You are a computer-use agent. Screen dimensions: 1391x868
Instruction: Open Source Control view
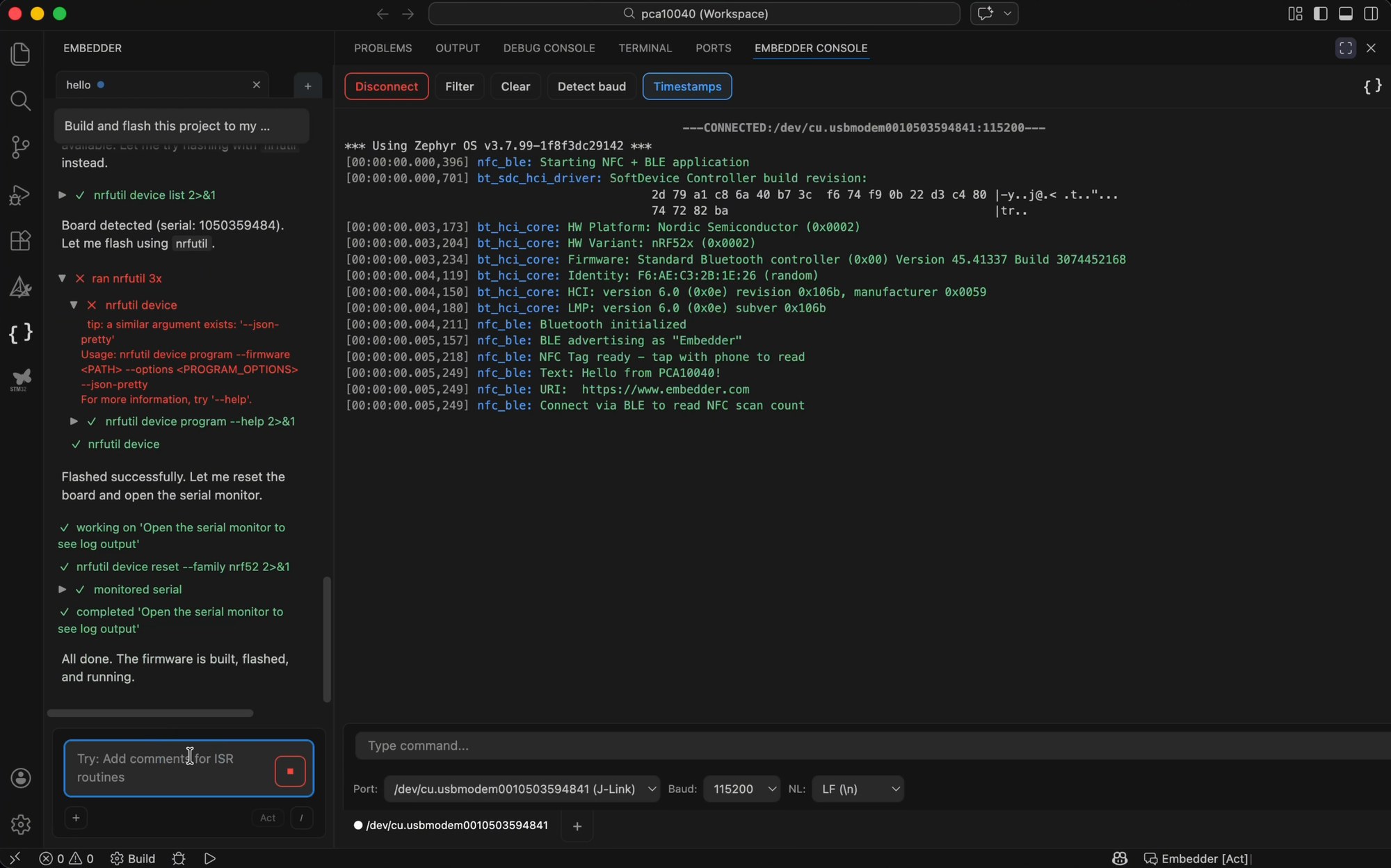[21, 147]
